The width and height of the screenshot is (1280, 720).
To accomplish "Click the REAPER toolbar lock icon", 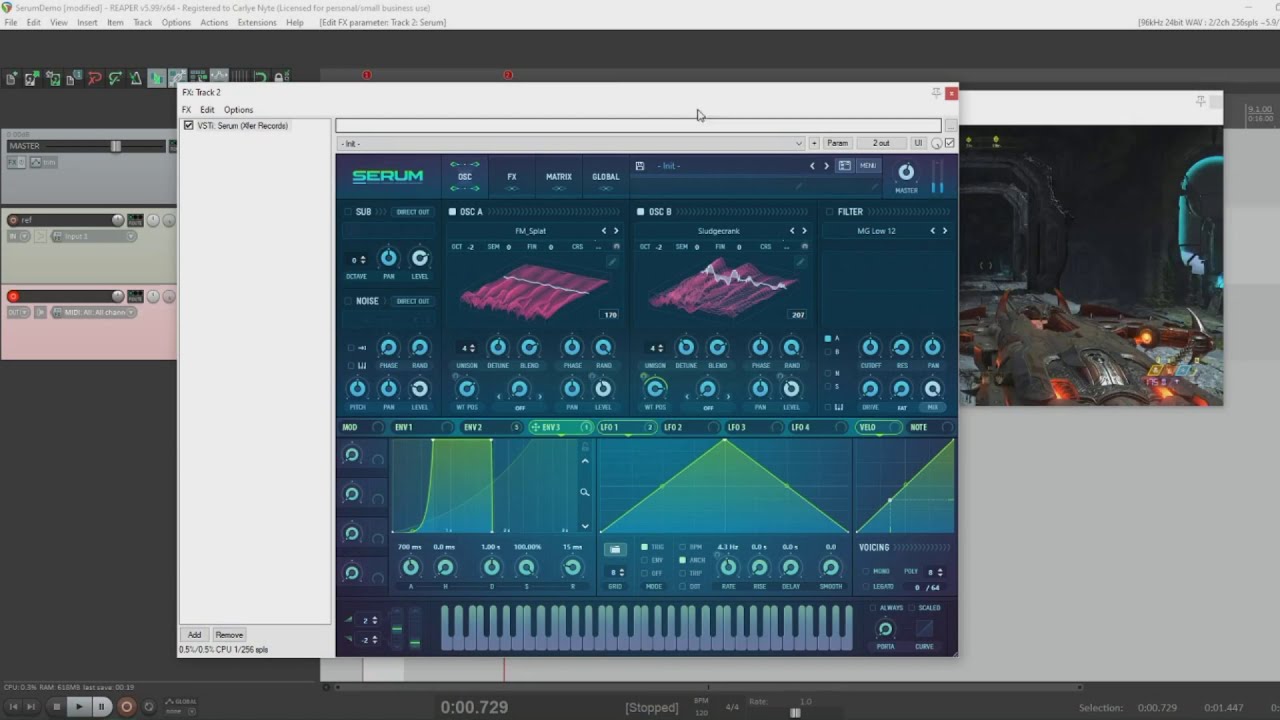I will (x=281, y=78).
